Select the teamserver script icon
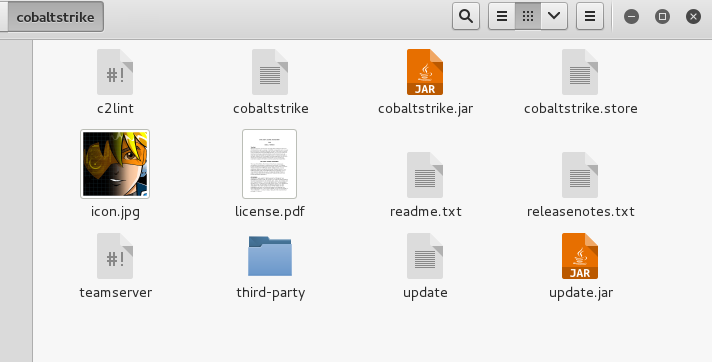Viewport: 712px width, 362px height. click(115, 256)
